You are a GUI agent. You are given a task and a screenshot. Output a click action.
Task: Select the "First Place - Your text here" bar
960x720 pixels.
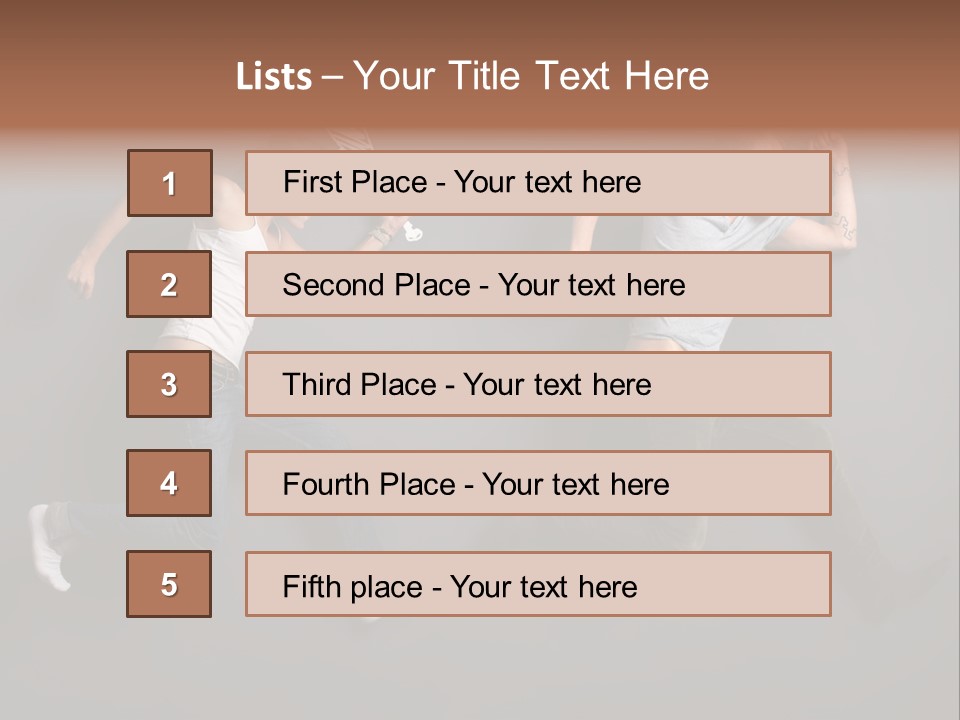pos(538,183)
